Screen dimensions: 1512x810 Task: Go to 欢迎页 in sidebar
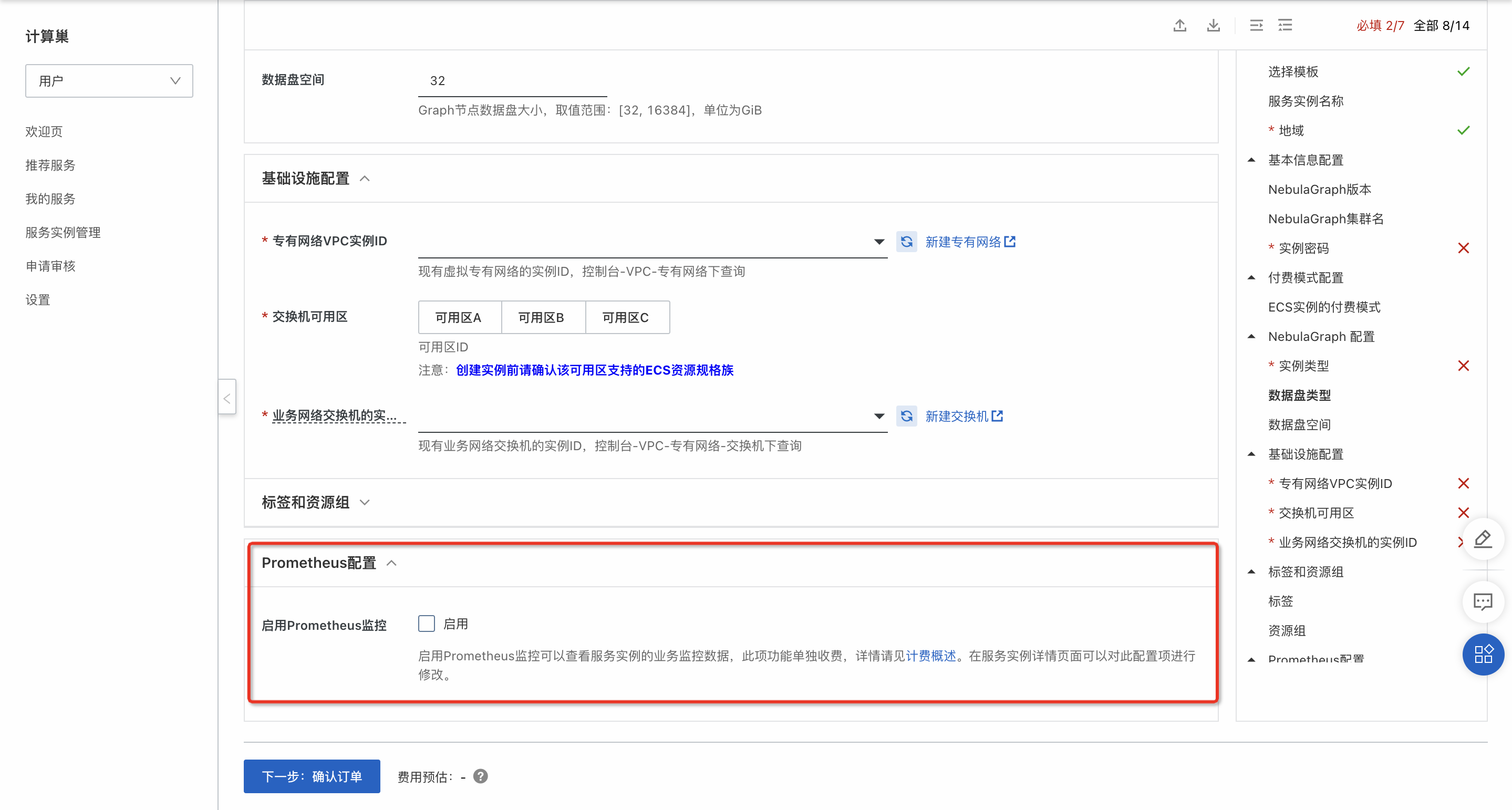tap(44, 131)
